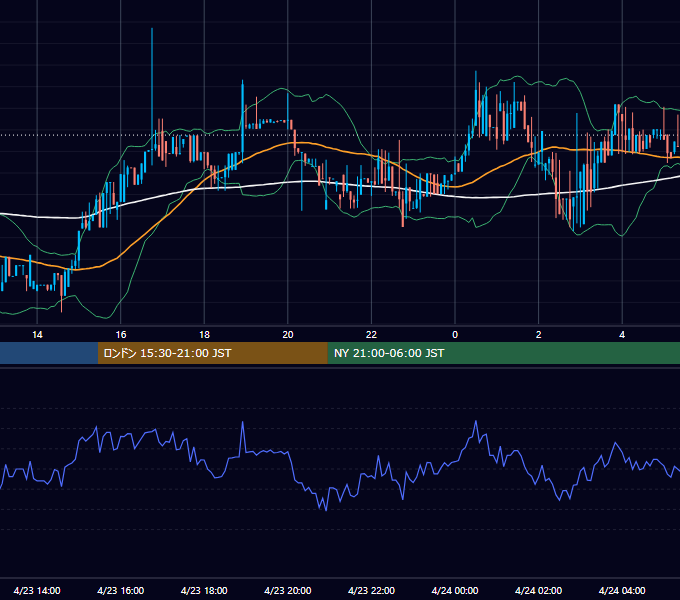The height and width of the screenshot is (600, 680).
Task: Click the 4/23 22:00 time label
Action: 371,590
